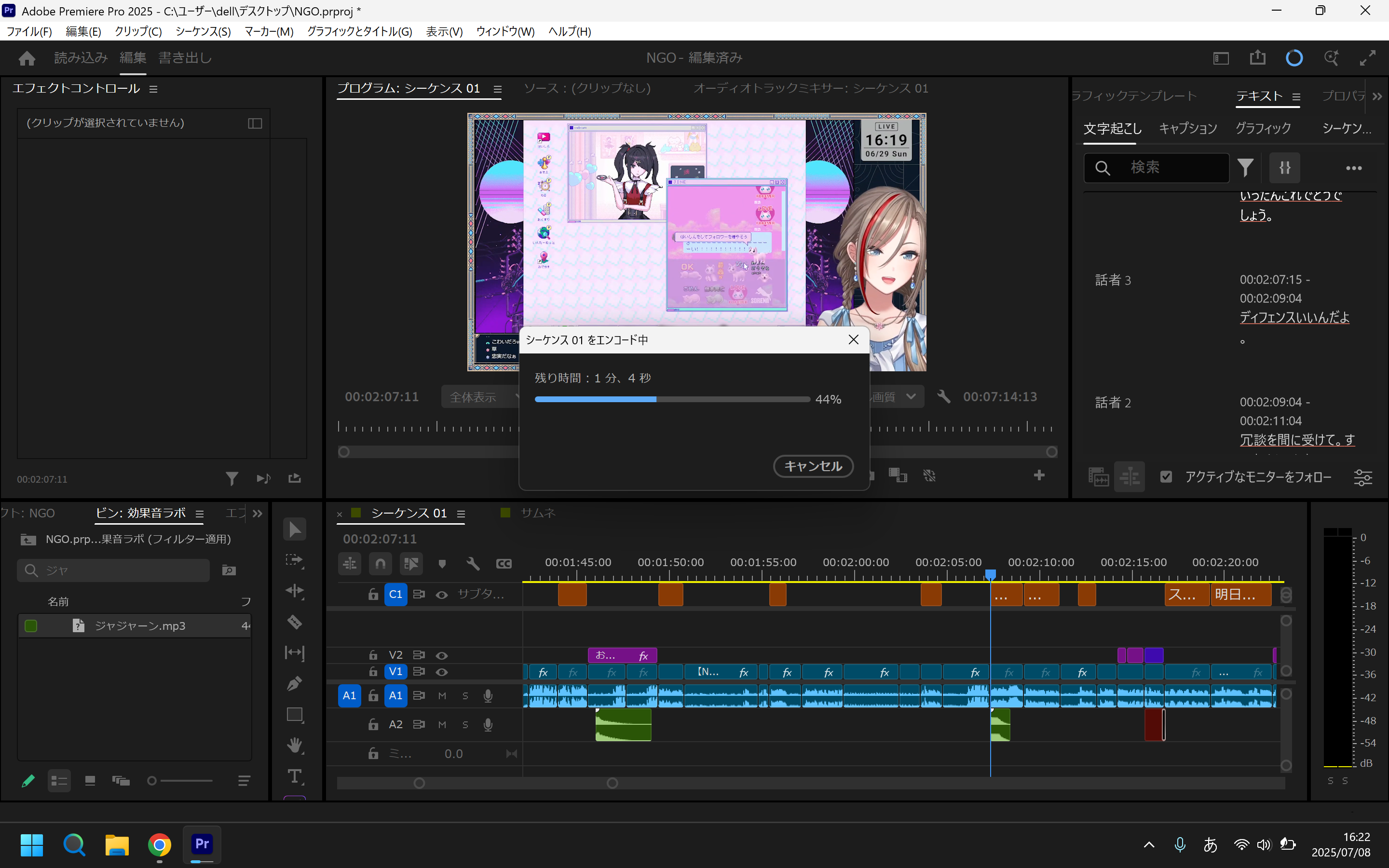Select the Selection tool arrow
This screenshot has height=868, width=1389.
click(x=295, y=529)
